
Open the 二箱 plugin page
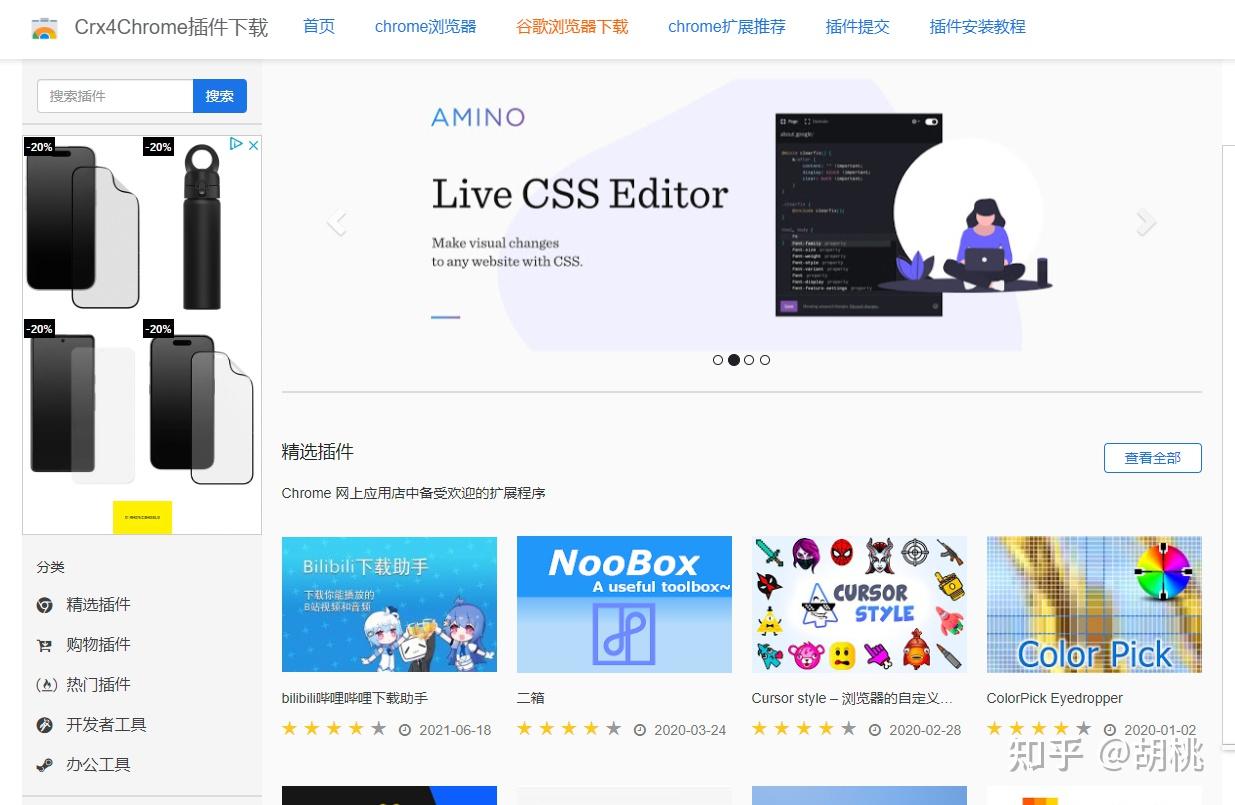[530, 698]
